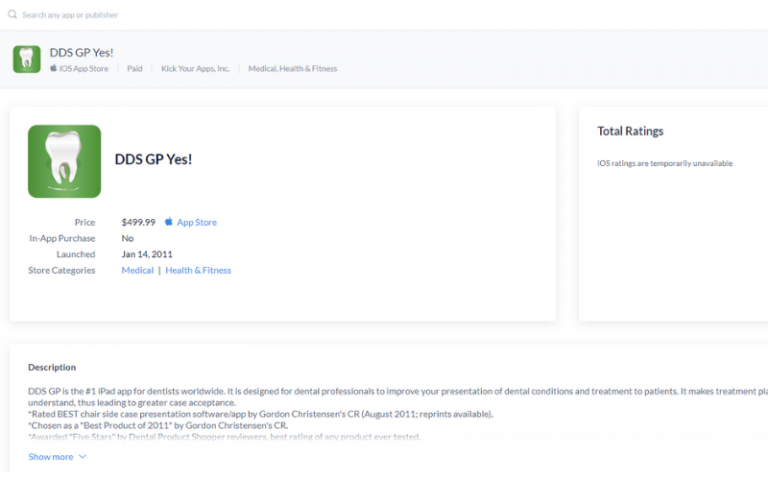Click the Description section heading
Viewport: 768px width, 480px height.
click(52, 367)
